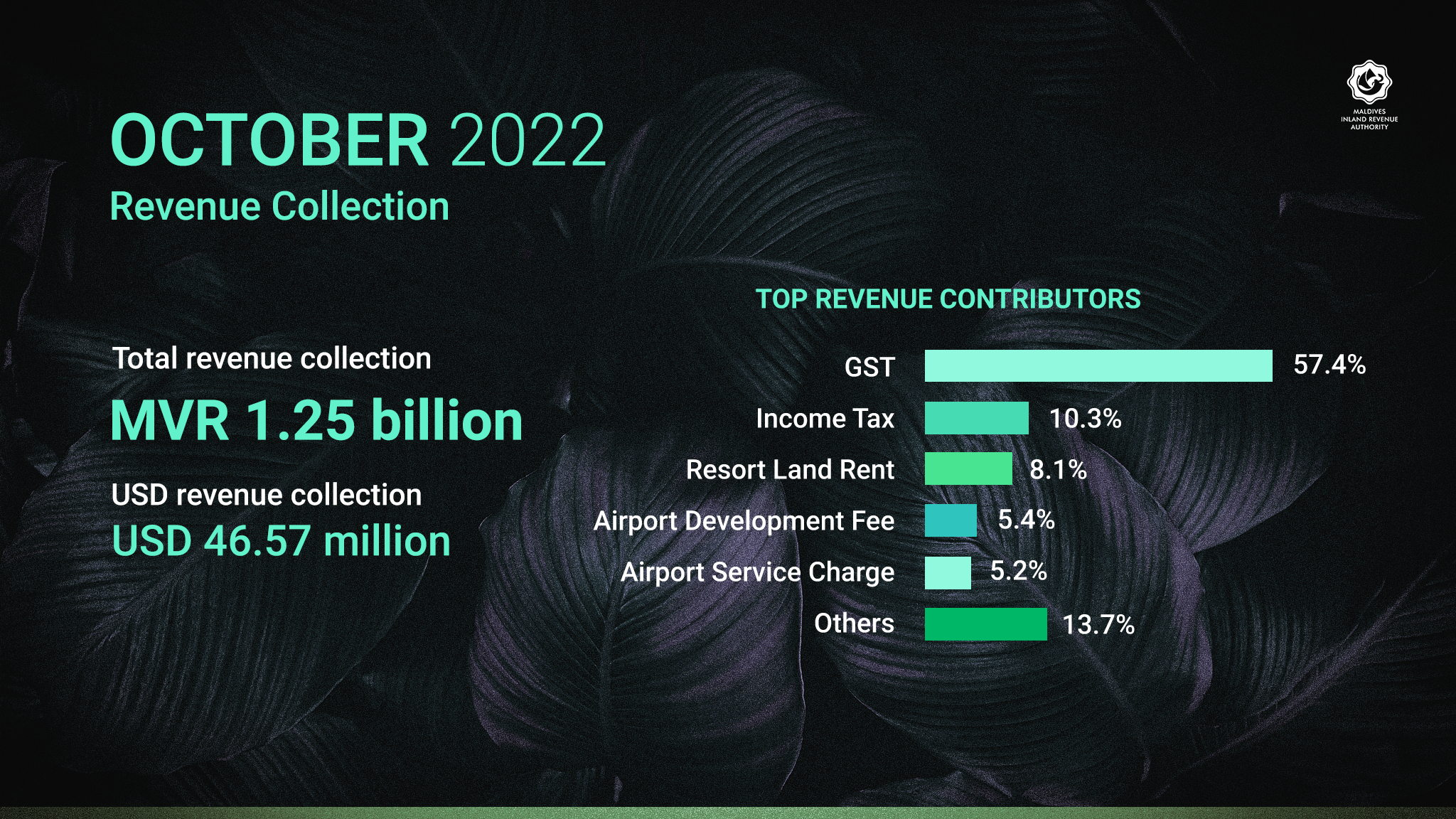This screenshot has width=1456, height=819.
Task: Select the Others bar
Action: click(x=986, y=624)
